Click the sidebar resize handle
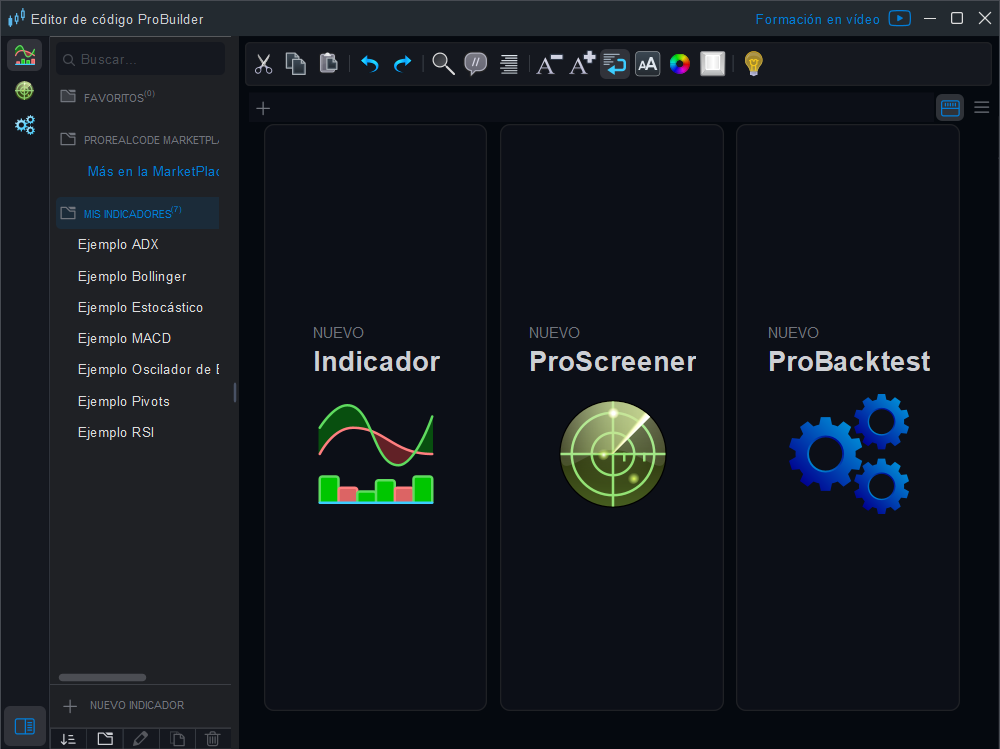1000x749 pixels. point(235,392)
